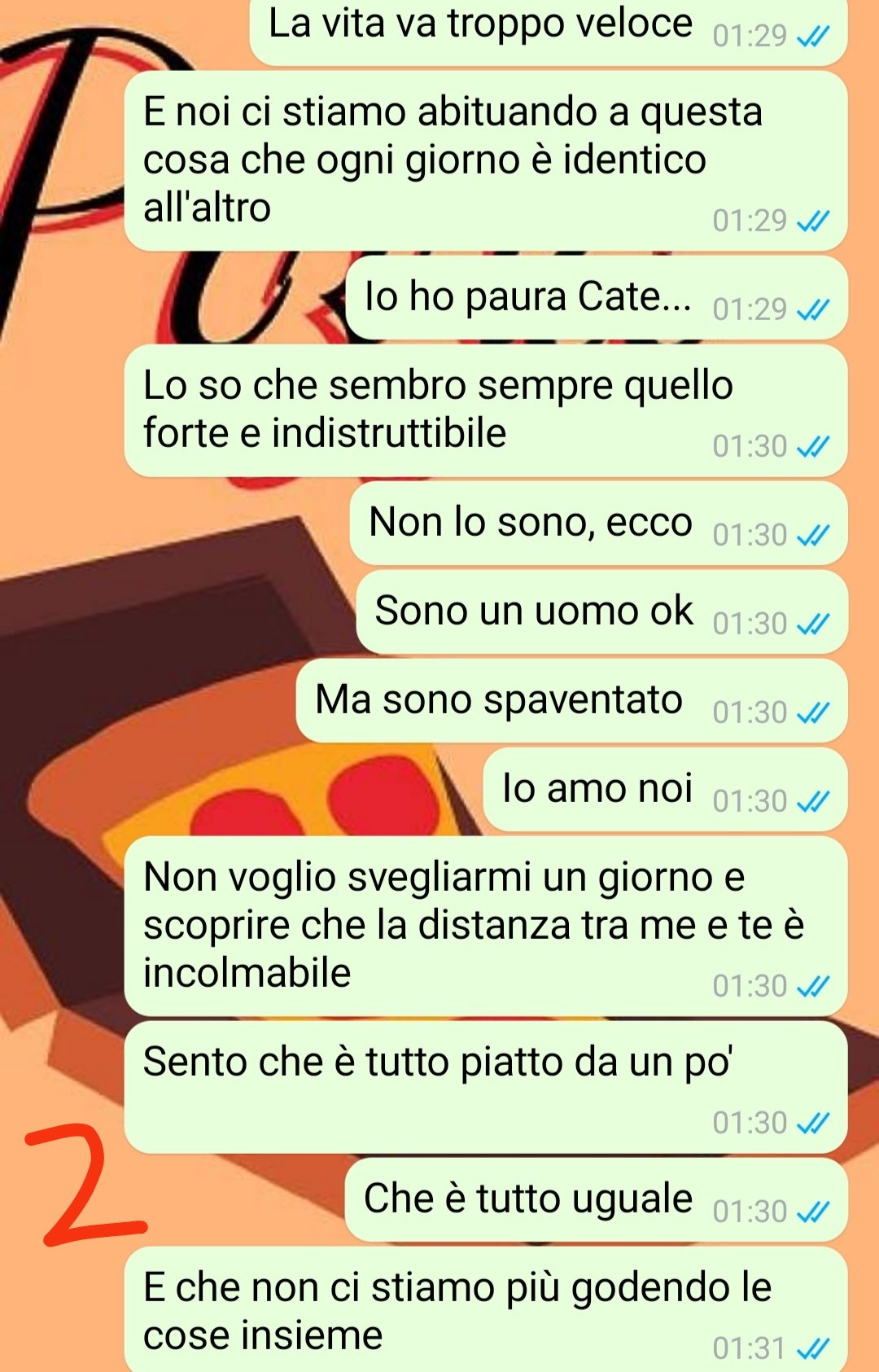Select the "Ma sono spaventato" message
This screenshot has width=879, height=1372.
point(571,701)
